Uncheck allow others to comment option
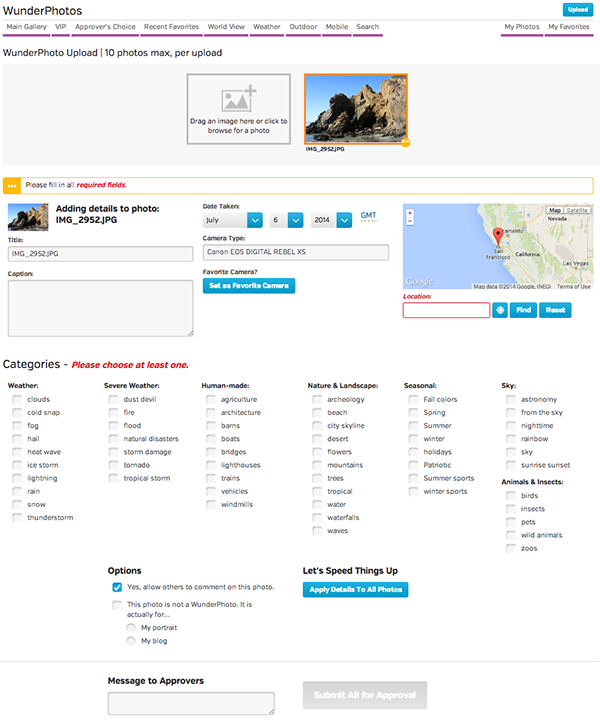 coord(117,587)
